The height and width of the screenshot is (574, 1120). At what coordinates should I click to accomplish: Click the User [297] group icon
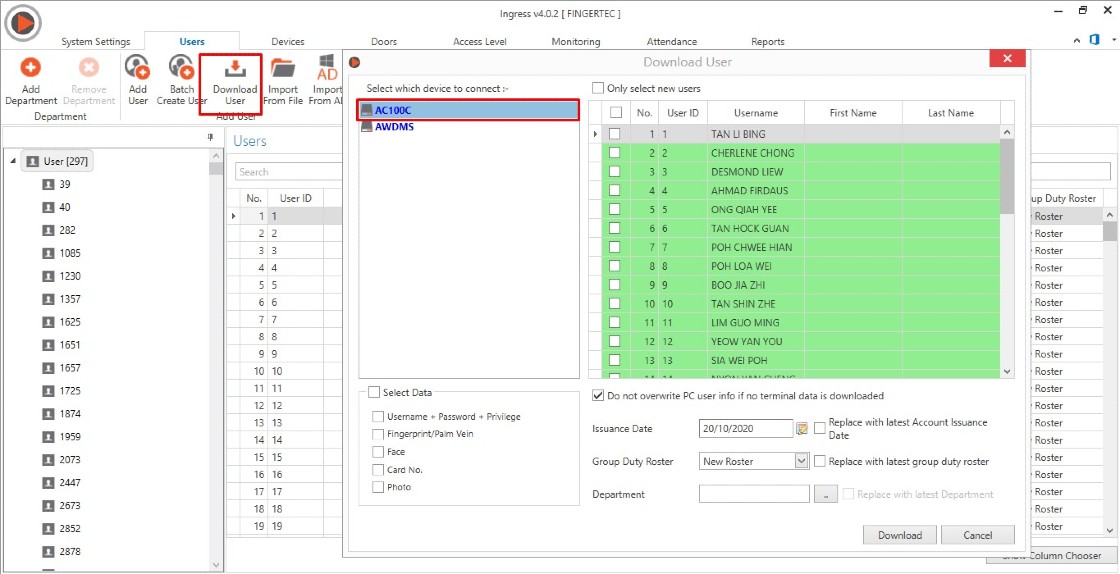[x=32, y=161]
